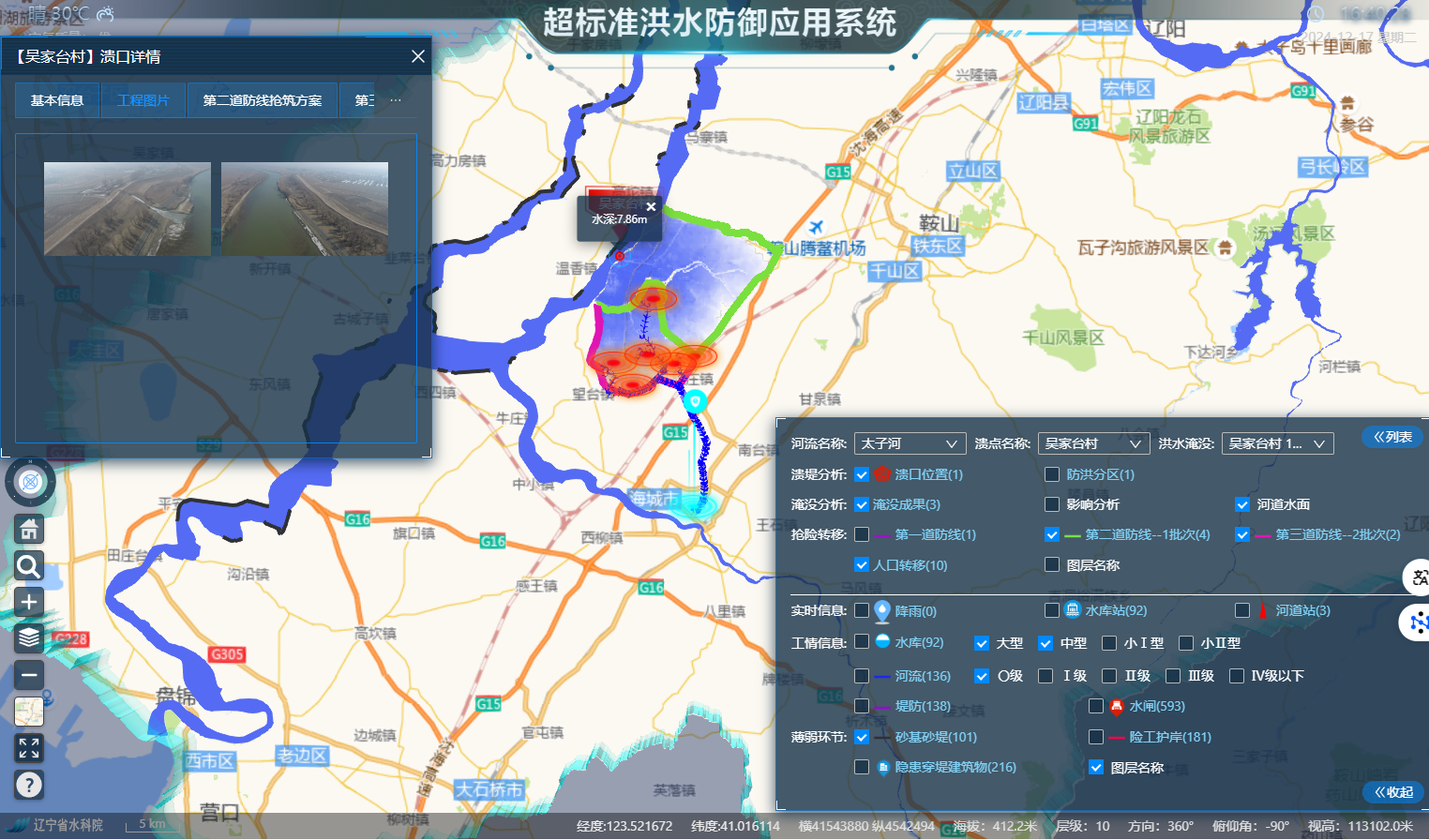Uncheck the 淹没成果(3) checkbox
Image resolution: width=1429 pixels, height=840 pixels.
tap(862, 504)
